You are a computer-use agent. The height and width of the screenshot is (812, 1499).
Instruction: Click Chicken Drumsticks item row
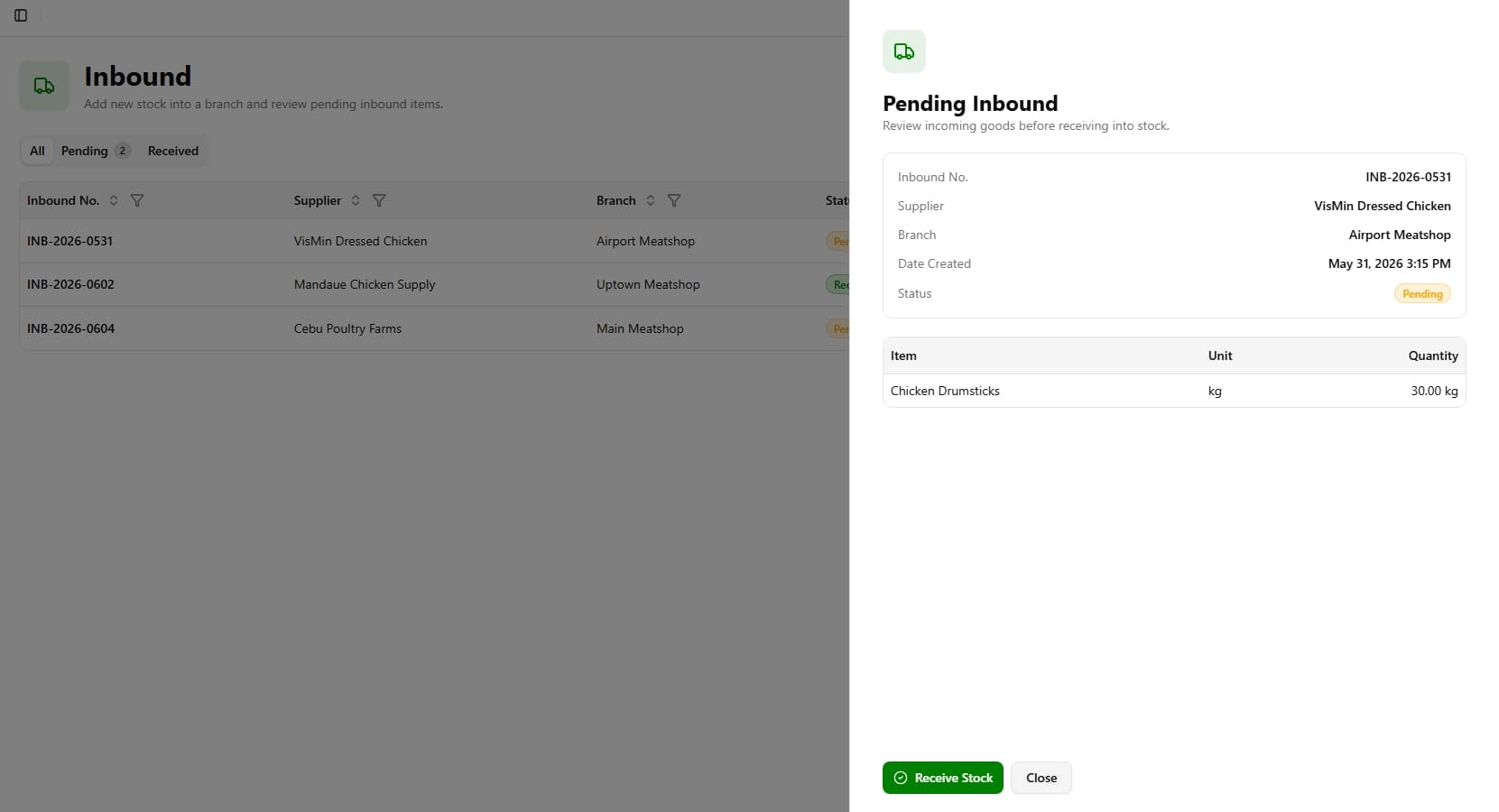1174,391
